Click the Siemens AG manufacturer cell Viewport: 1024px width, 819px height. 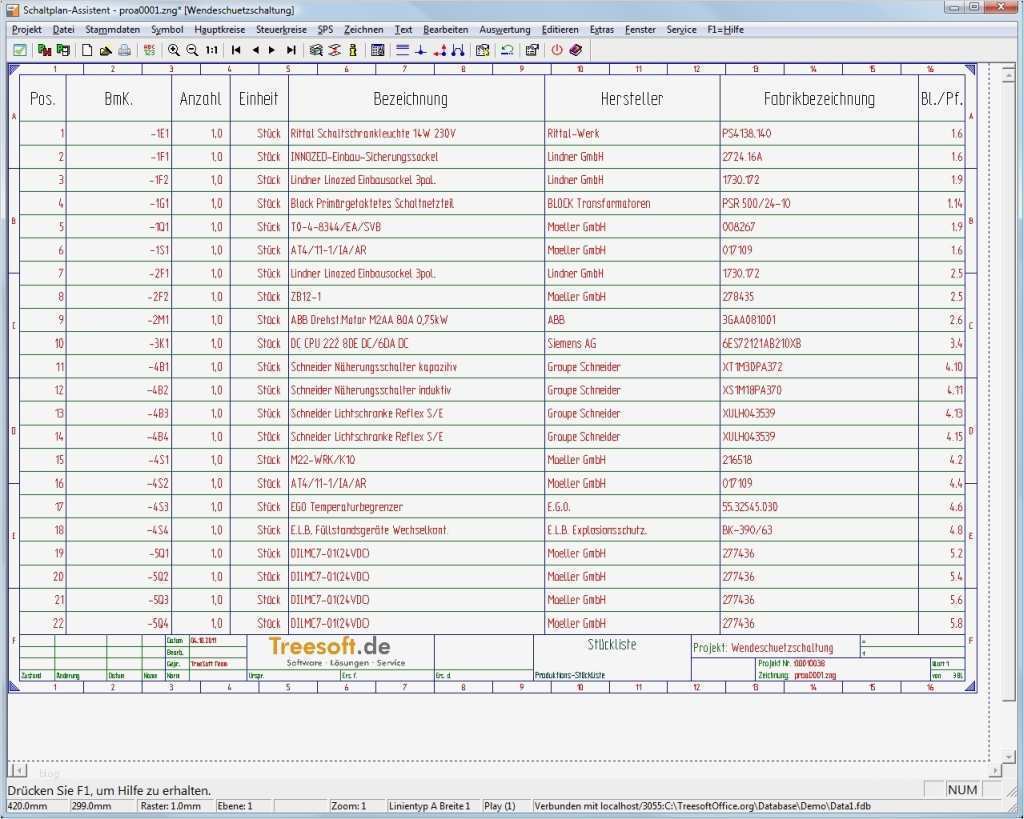pos(572,343)
